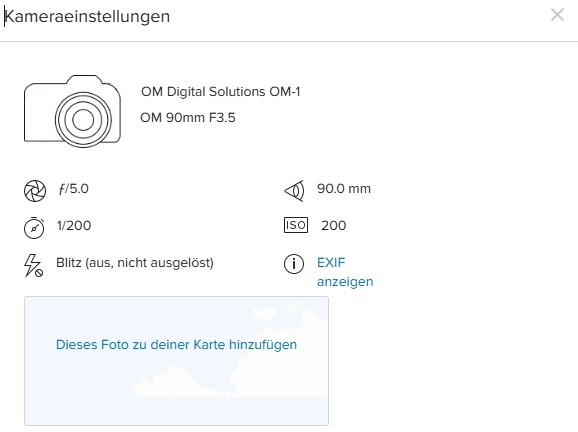Click Dieses Foto zu deiner Karte hinzufügen

[176, 345]
